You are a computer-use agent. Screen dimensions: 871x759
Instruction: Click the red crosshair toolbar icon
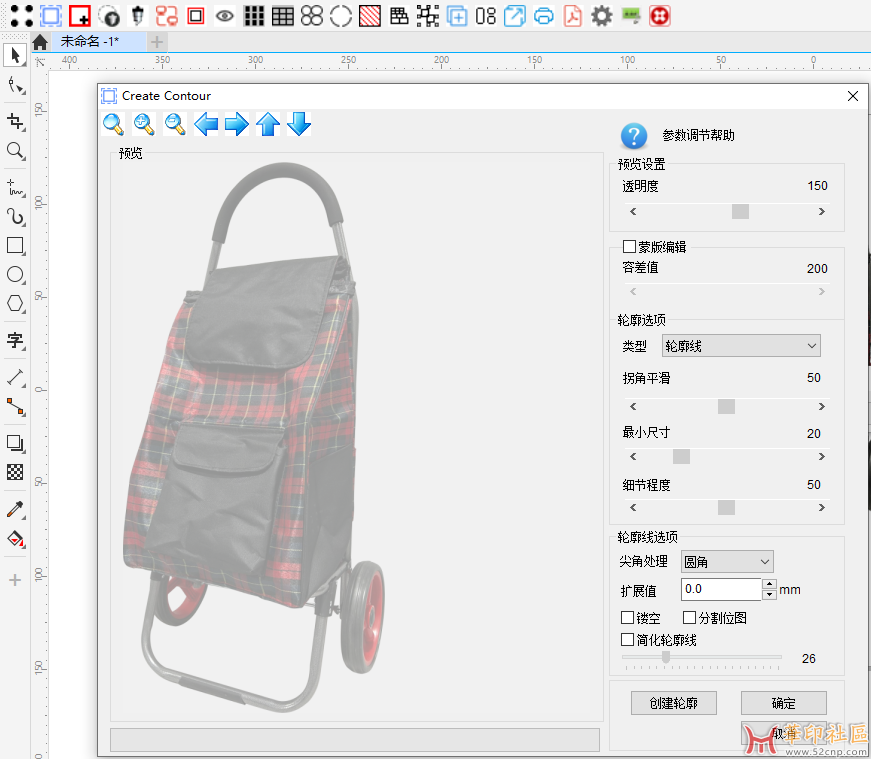659,16
